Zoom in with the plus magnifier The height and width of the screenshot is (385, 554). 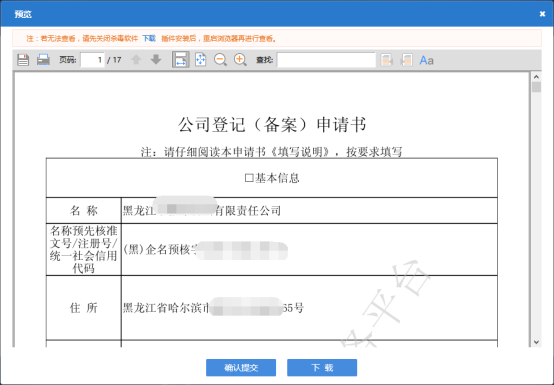click(240, 60)
